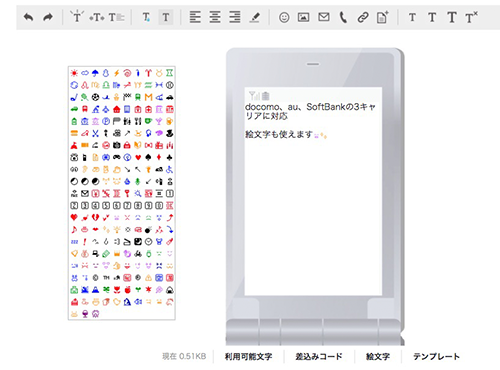Center-align the text
500x370 pixels.
pyautogui.click(x=215, y=17)
